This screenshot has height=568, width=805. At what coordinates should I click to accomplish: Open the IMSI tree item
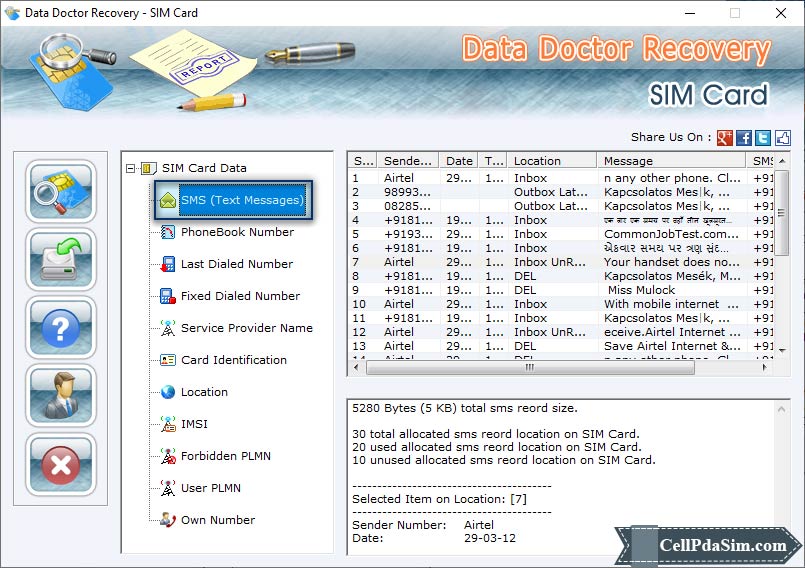(x=194, y=424)
